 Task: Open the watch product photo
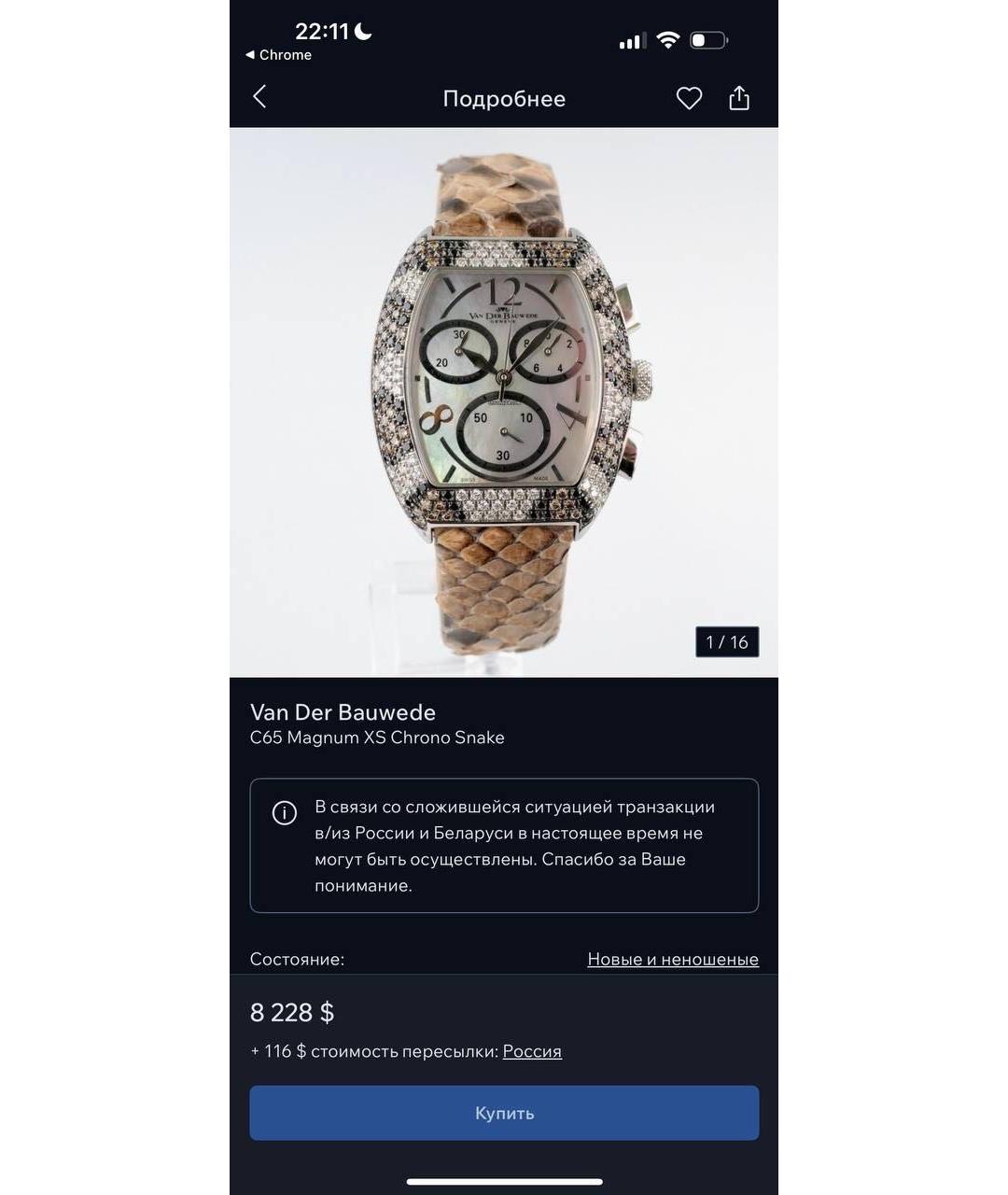(x=504, y=402)
